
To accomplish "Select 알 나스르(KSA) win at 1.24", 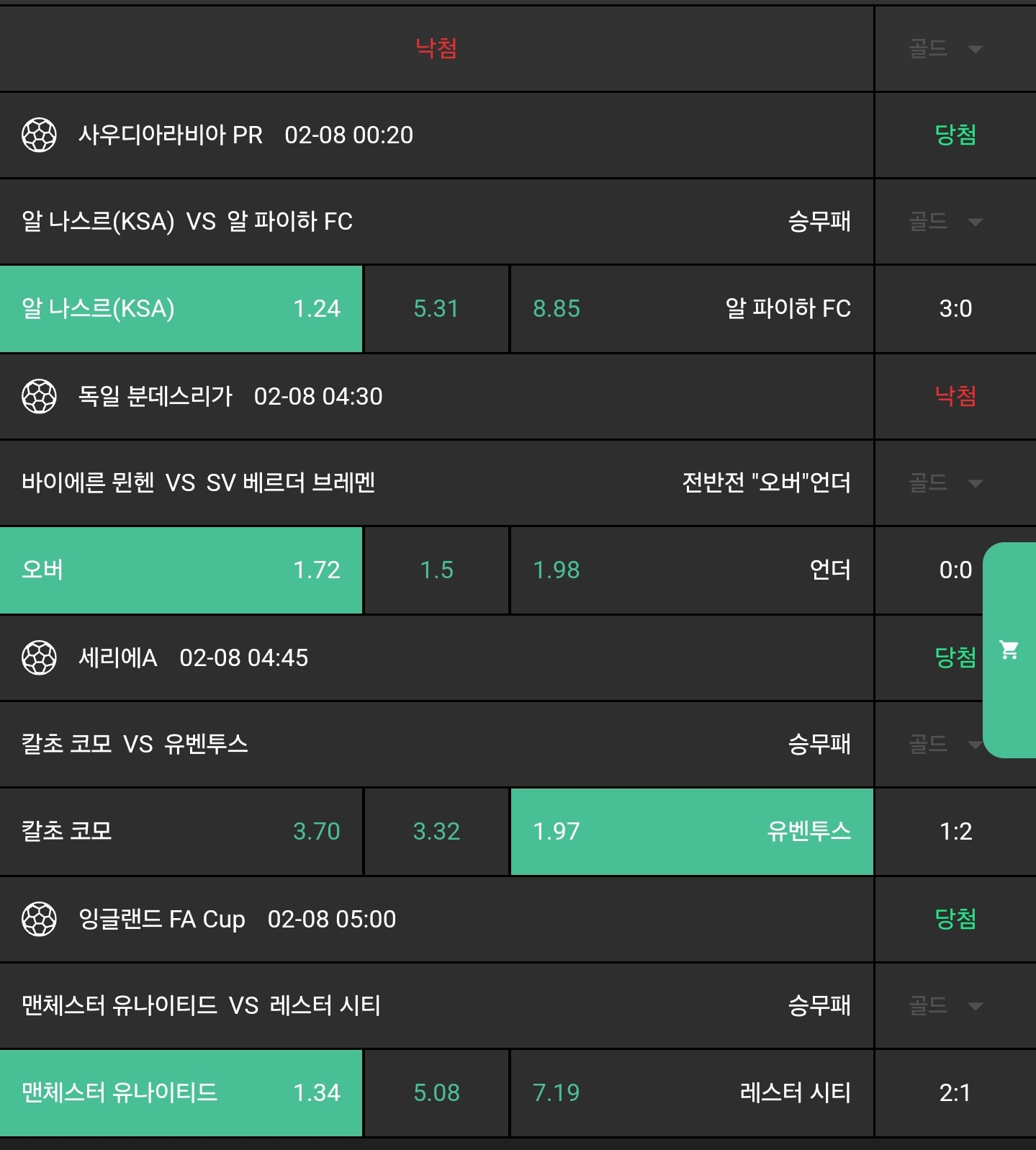I will [181, 309].
